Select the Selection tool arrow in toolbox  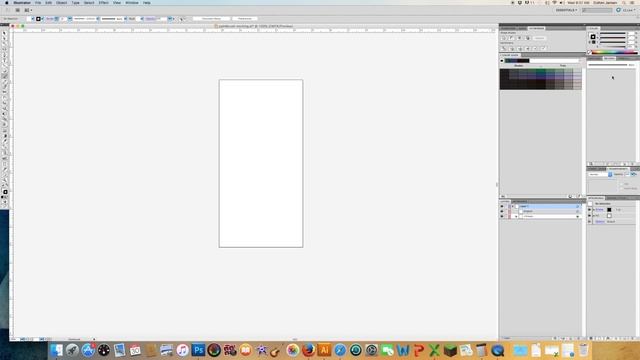coord(4,34)
